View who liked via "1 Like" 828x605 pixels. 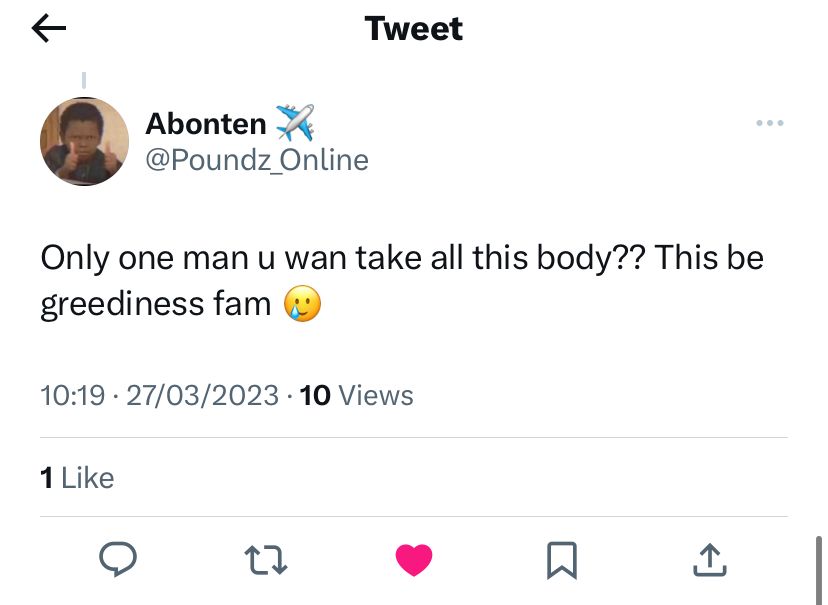coord(77,478)
